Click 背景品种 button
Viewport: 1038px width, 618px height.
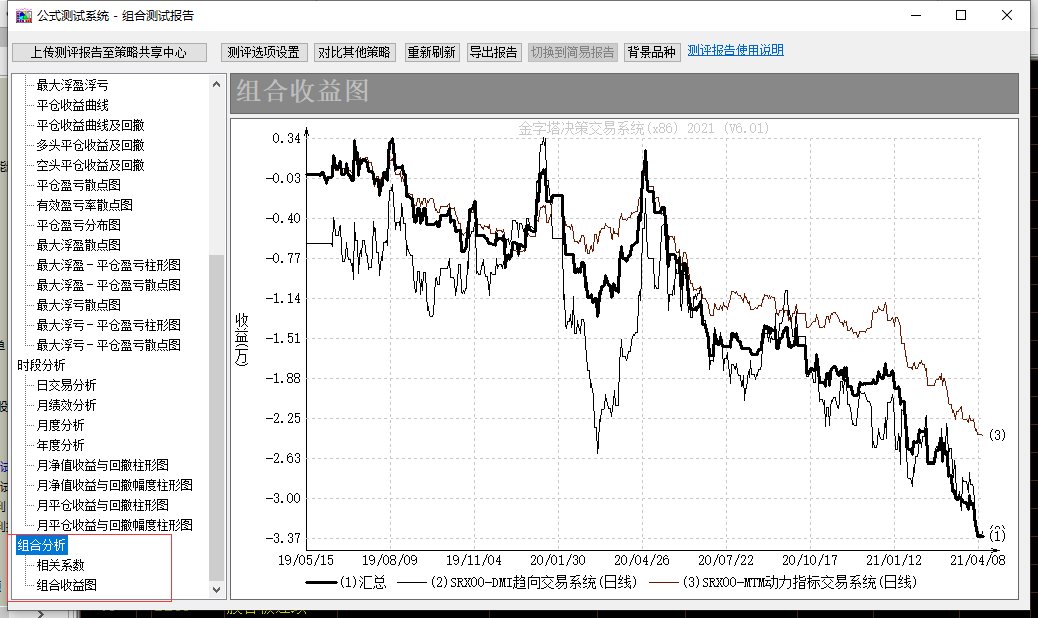(651, 52)
